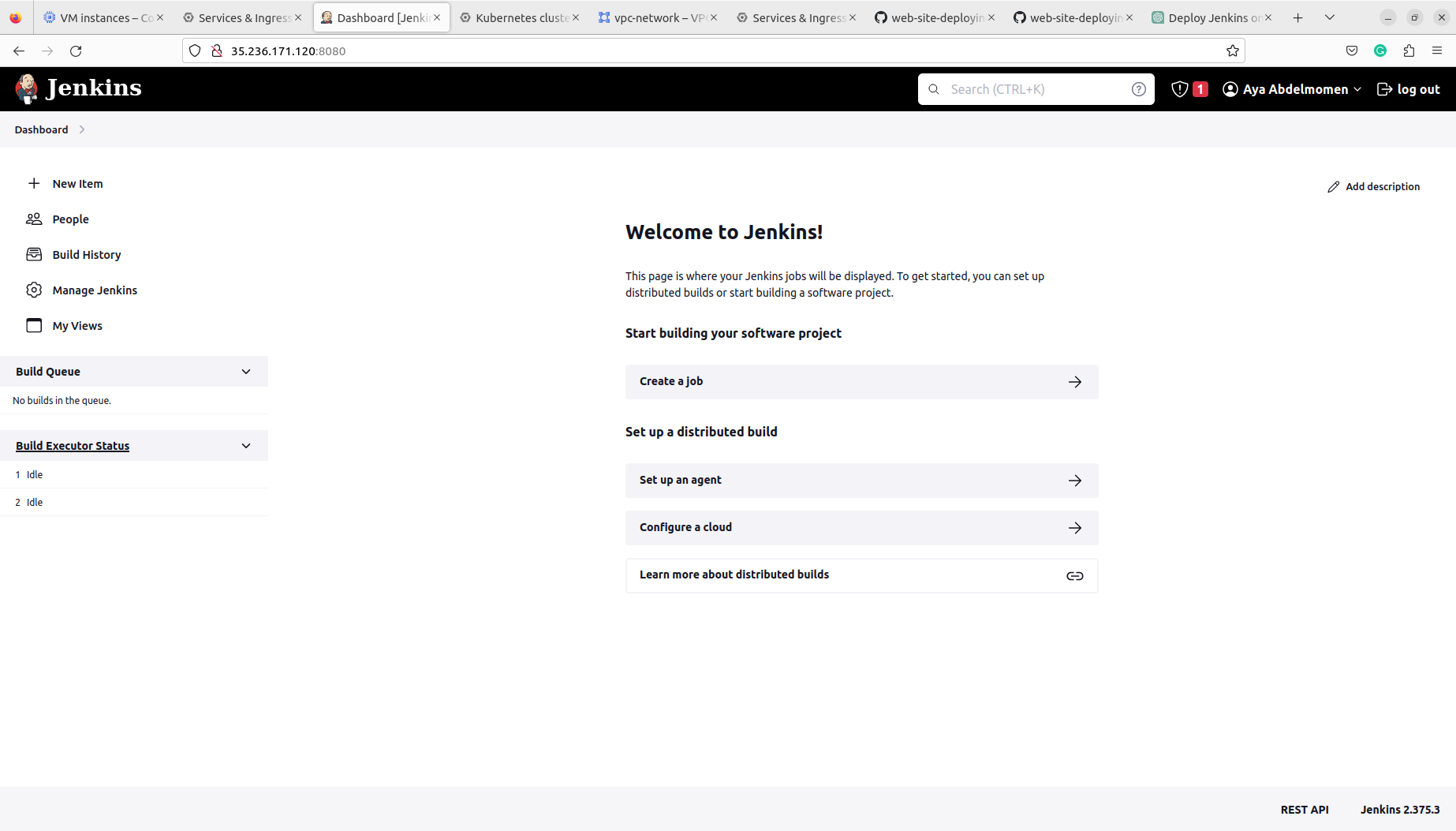Open the browser tab list chevron
This screenshot has height=831, width=1456.
(x=1330, y=17)
